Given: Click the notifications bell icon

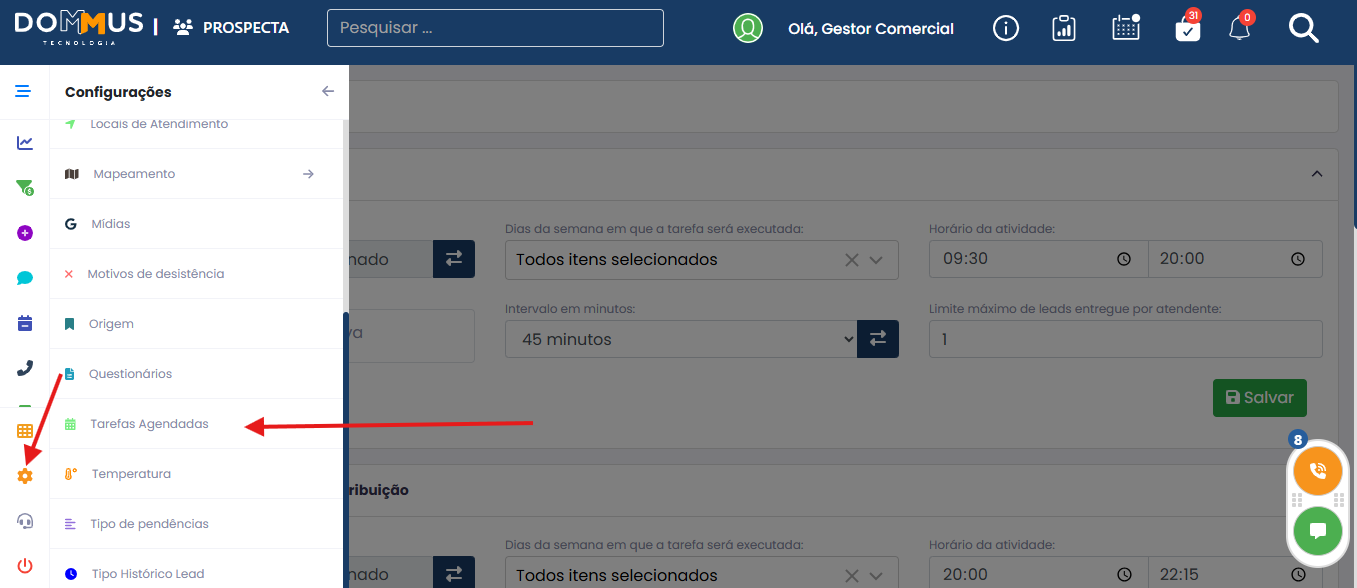Looking at the screenshot, I should [1240, 29].
